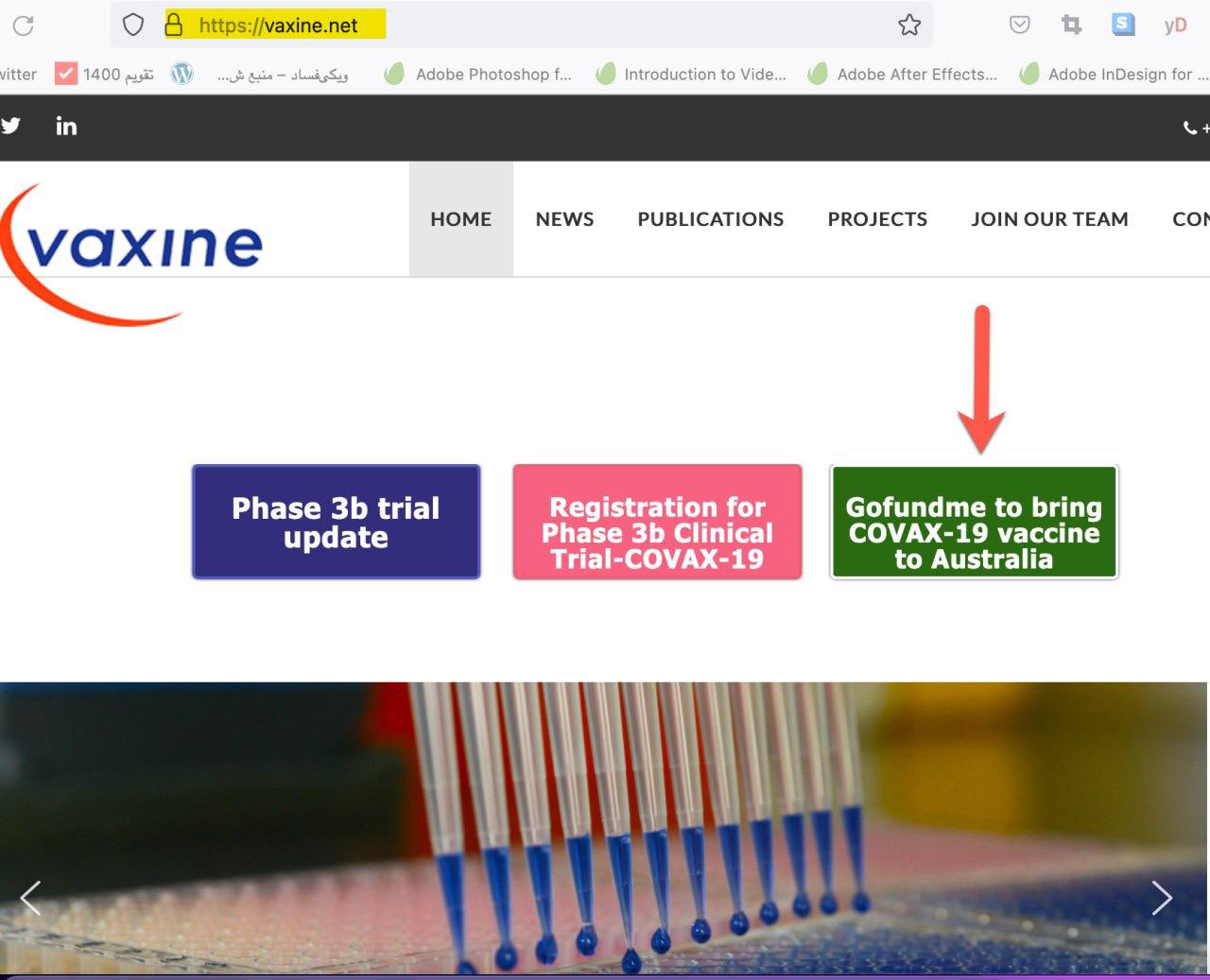Click the pipette slider image

[x=603, y=829]
